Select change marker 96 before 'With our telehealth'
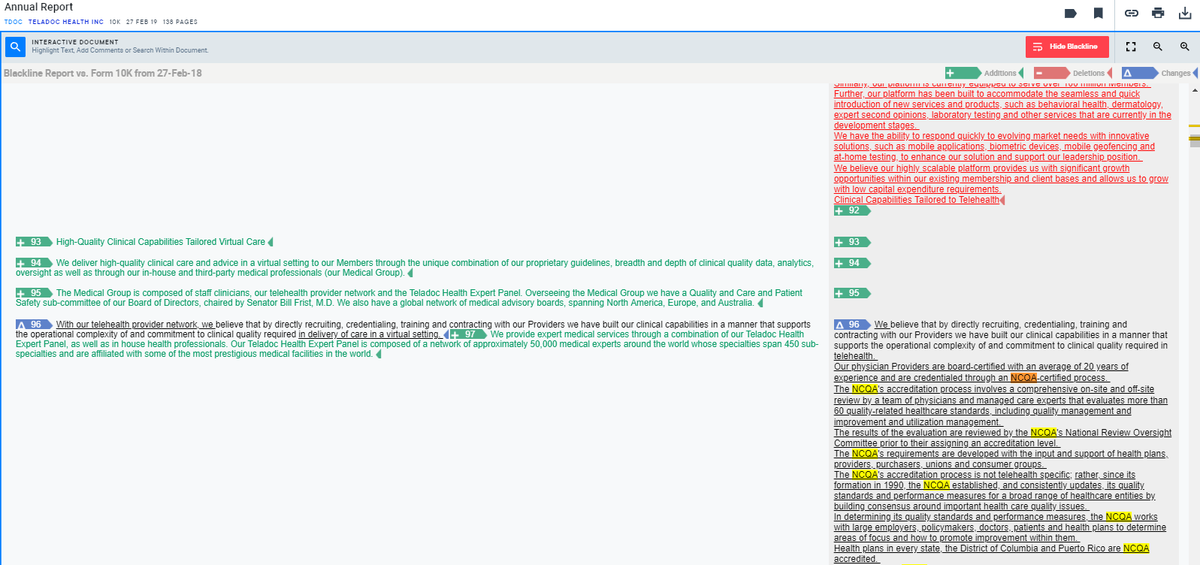The width and height of the screenshot is (1200, 565). (34, 324)
